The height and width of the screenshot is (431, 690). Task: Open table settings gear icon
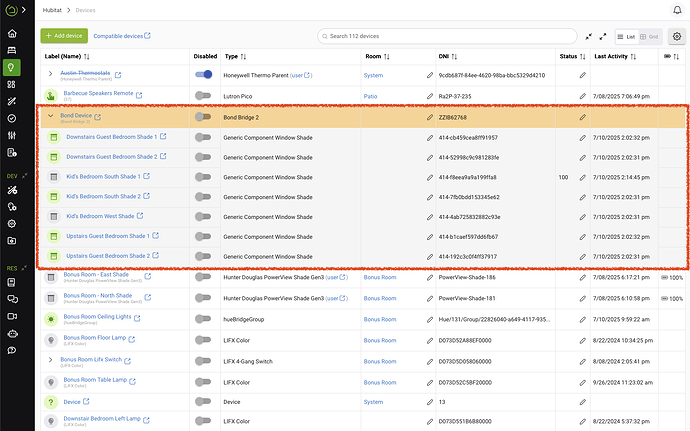click(x=676, y=36)
